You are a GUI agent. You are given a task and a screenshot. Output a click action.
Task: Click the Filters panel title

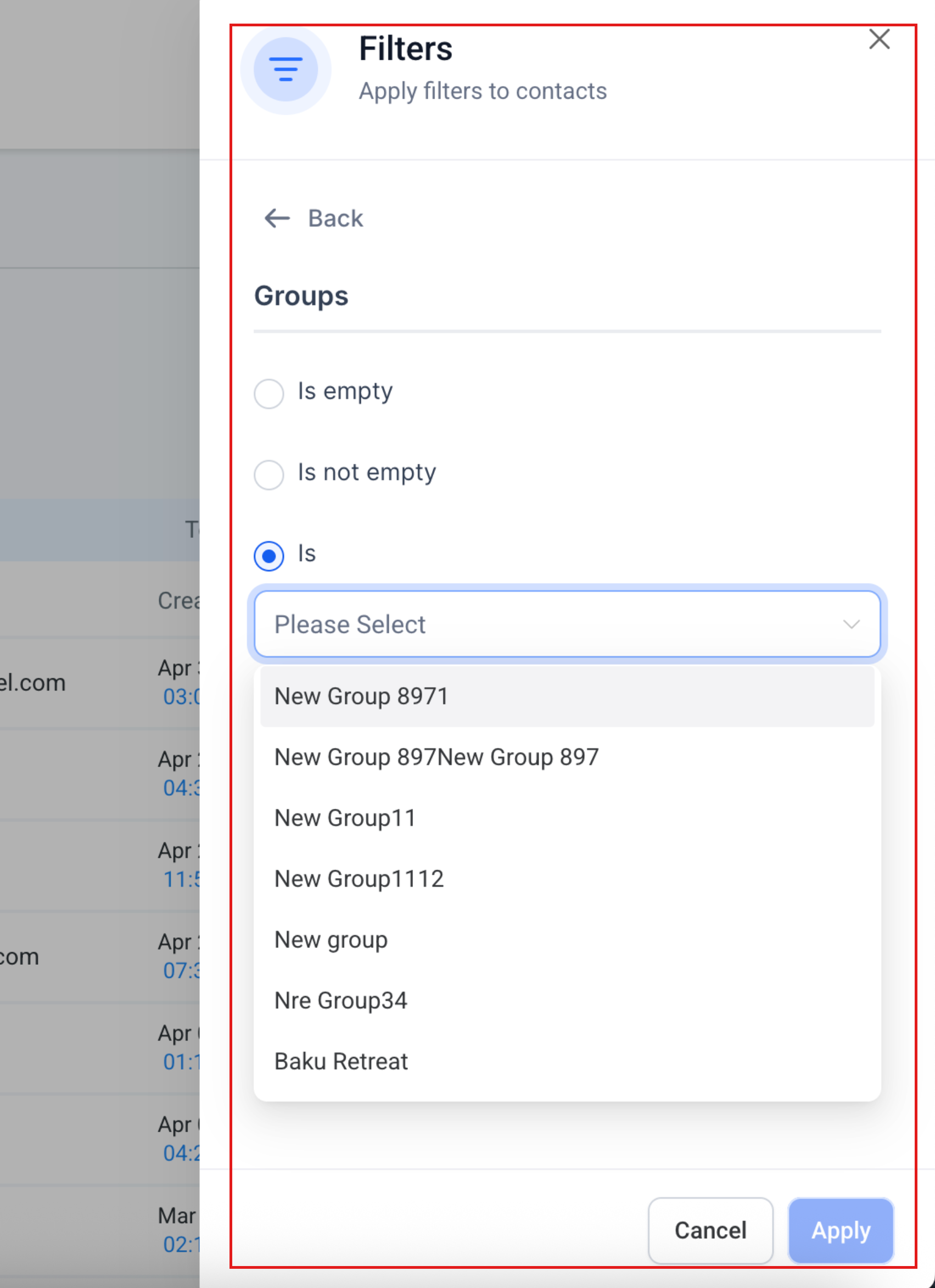click(x=406, y=49)
